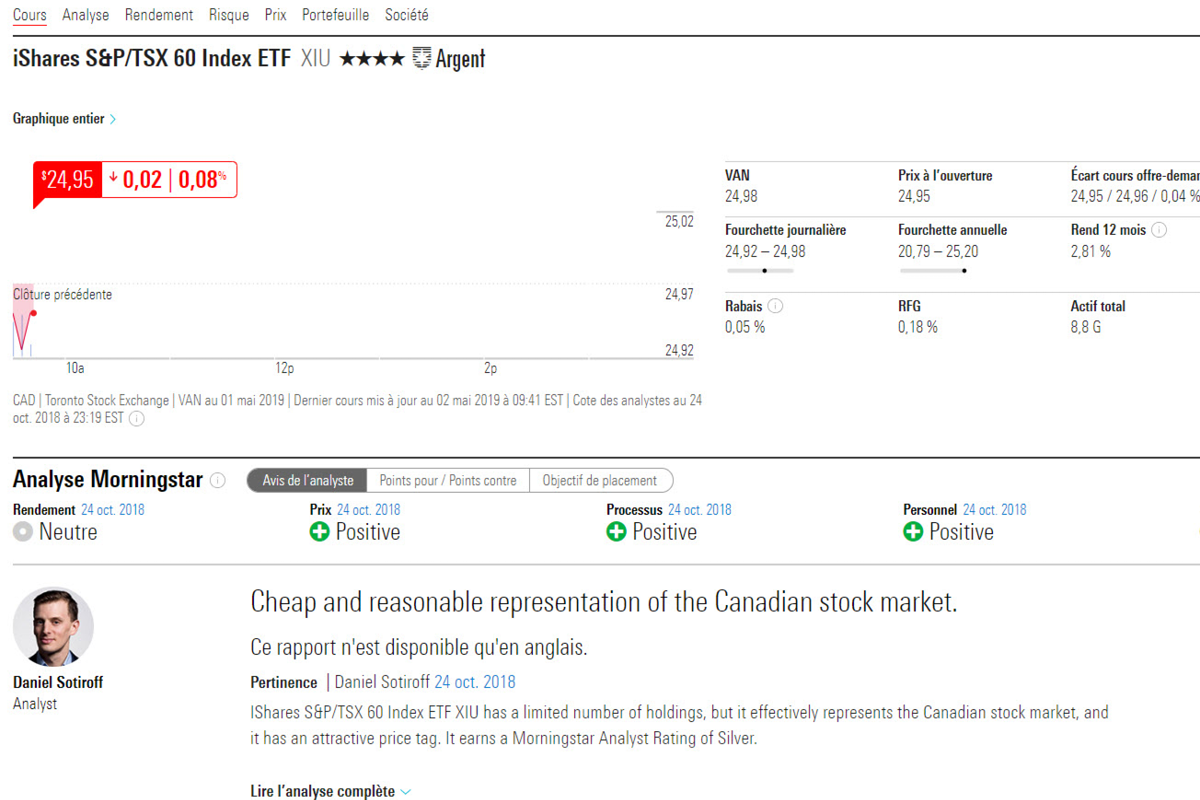This screenshot has height=800, width=1200.
Task: Click the Fourchette annuelle range slider
Action: tap(933, 270)
